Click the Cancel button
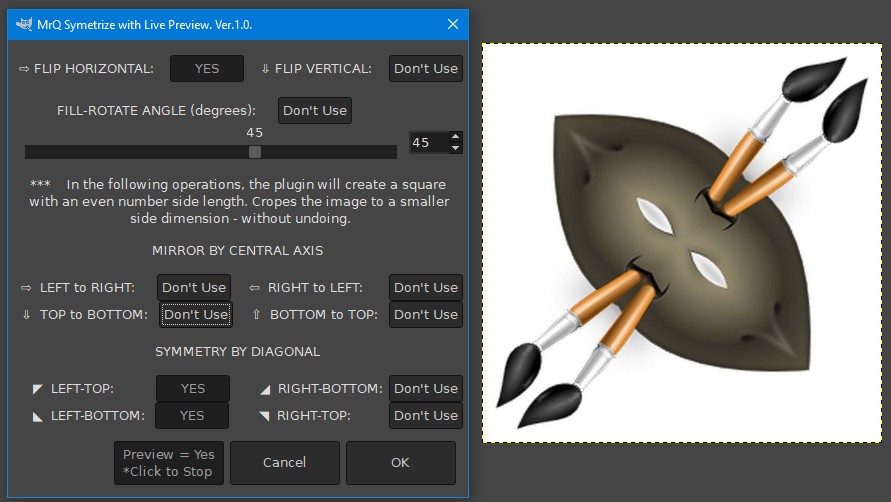 (285, 463)
